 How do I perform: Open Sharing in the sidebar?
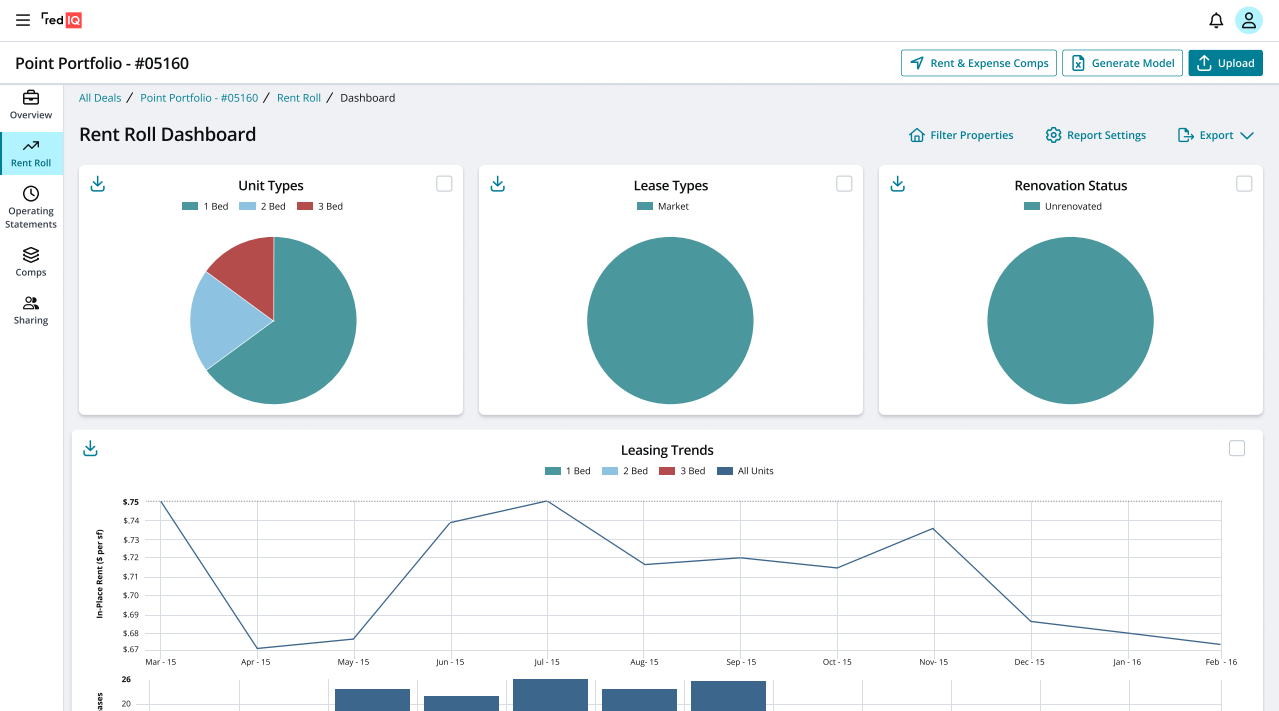pyautogui.click(x=31, y=310)
